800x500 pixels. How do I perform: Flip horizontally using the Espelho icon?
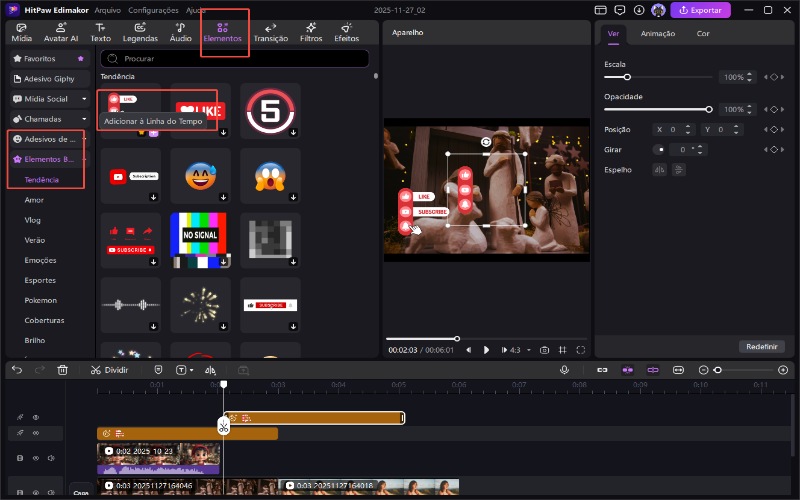tap(659, 169)
